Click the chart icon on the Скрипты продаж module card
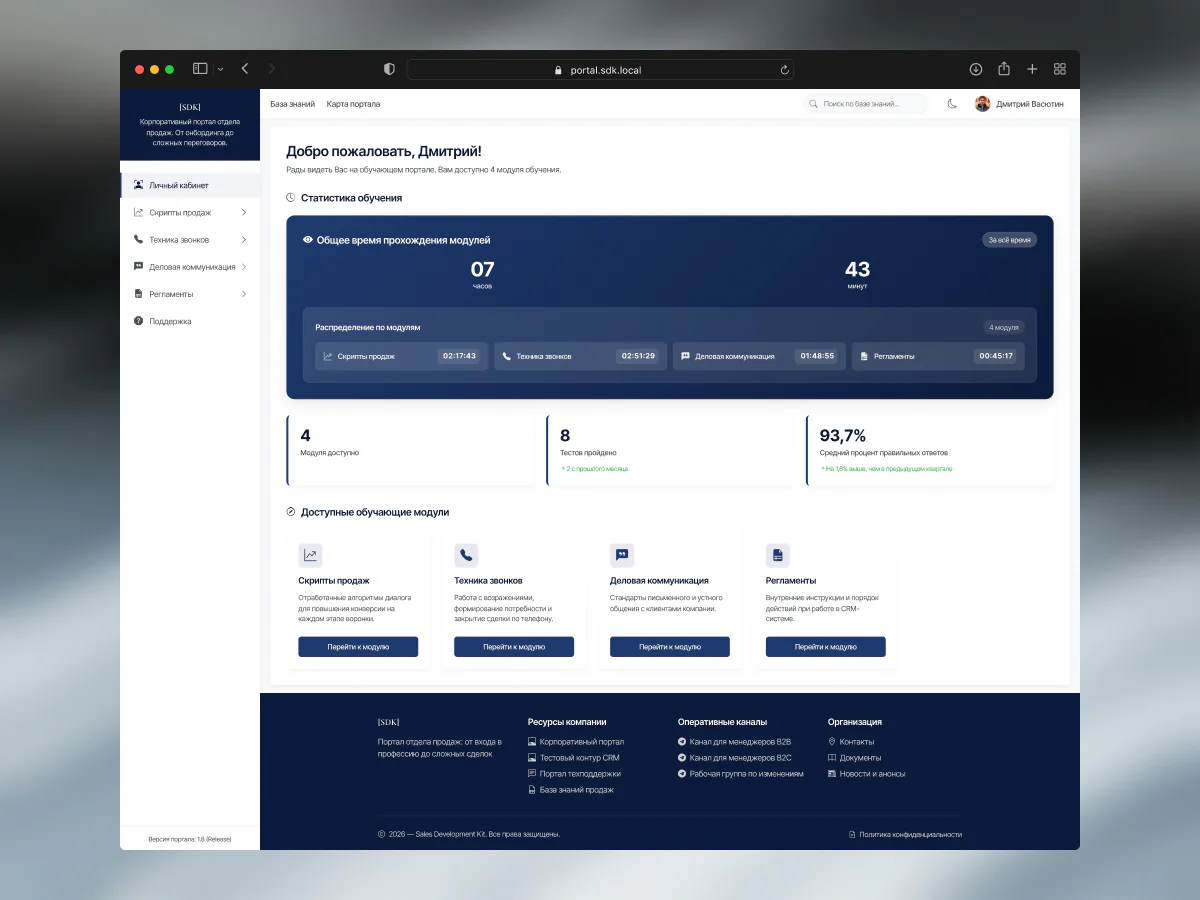 [x=310, y=555]
